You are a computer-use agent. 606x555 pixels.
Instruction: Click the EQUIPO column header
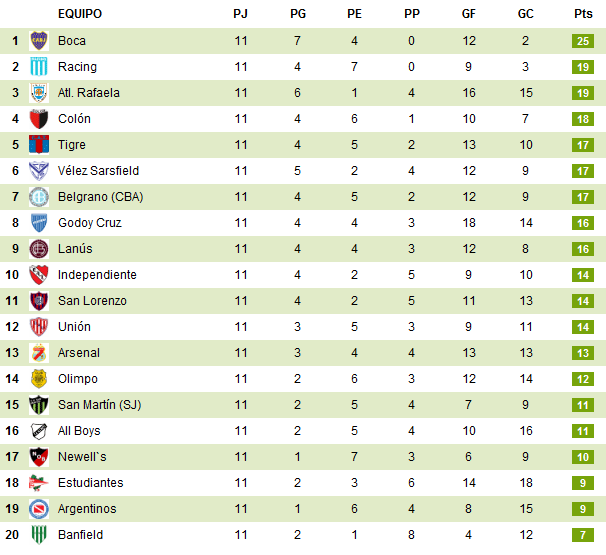pyautogui.click(x=80, y=14)
